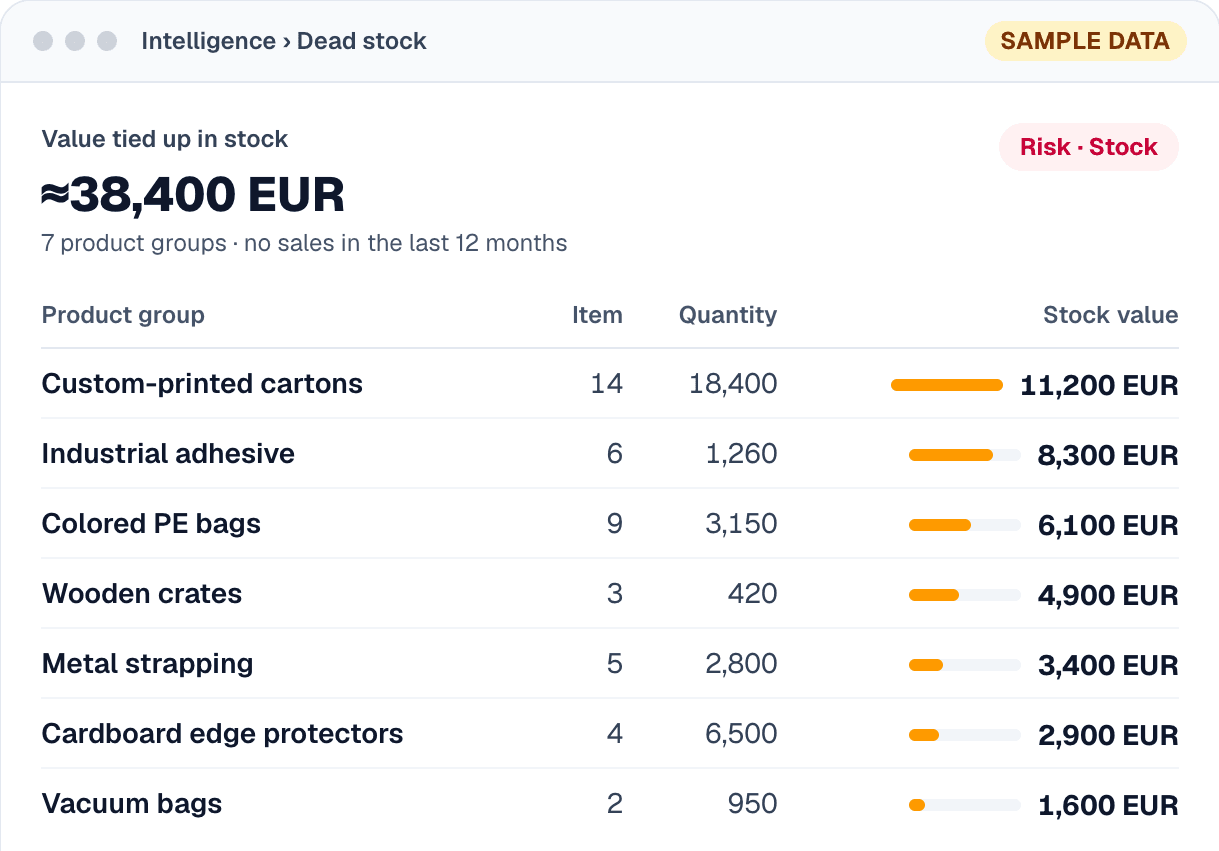Click quantity 2,800 for Metal strapping
Image resolution: width=1219 pixels, height=851 pixels.
[x=741, y=664]
